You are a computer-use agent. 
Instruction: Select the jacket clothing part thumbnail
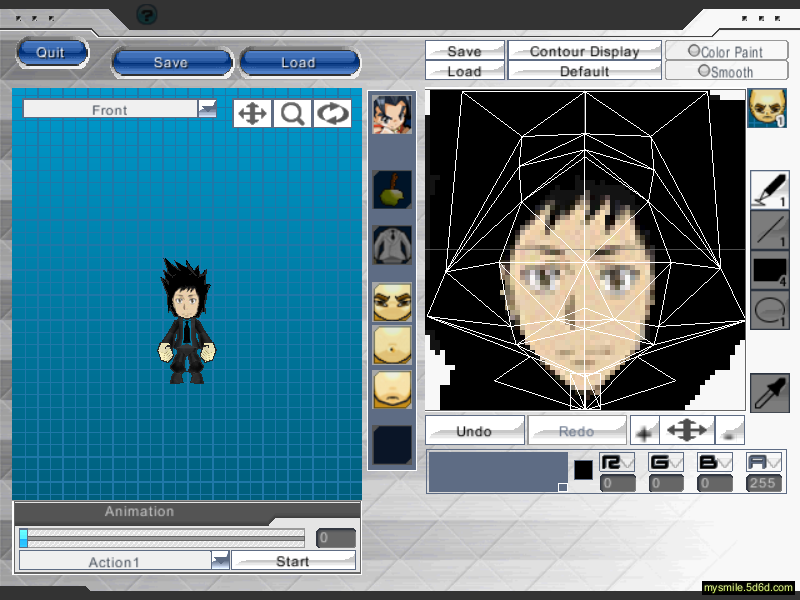click(392, 244)
